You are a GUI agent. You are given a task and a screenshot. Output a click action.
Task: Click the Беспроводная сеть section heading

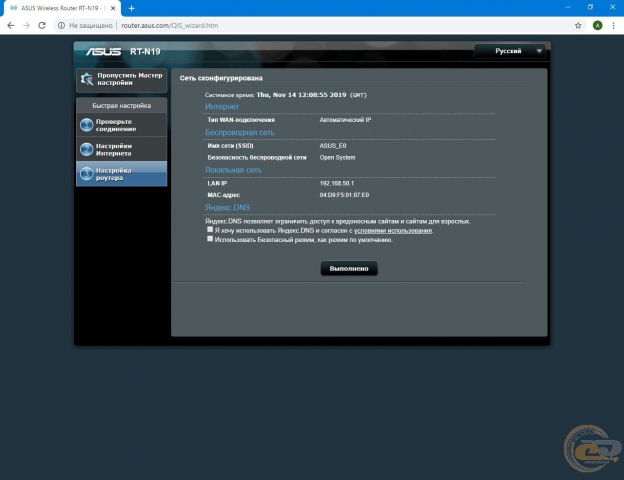click(x=240, y=132)
